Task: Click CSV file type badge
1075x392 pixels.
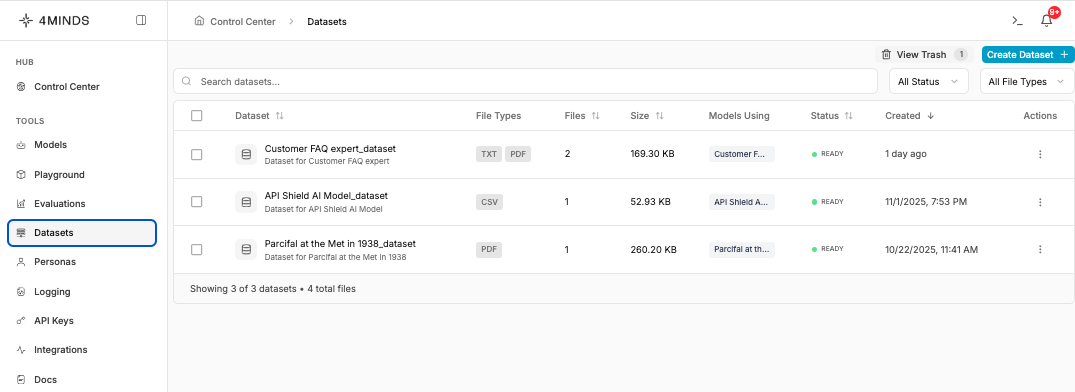Action: 489,202
